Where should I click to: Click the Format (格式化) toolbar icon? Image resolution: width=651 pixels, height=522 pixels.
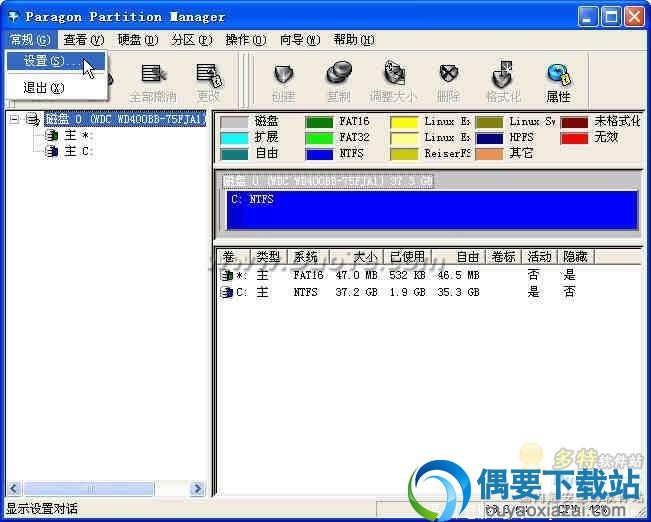pyautogui.click(x=502, y=74)
